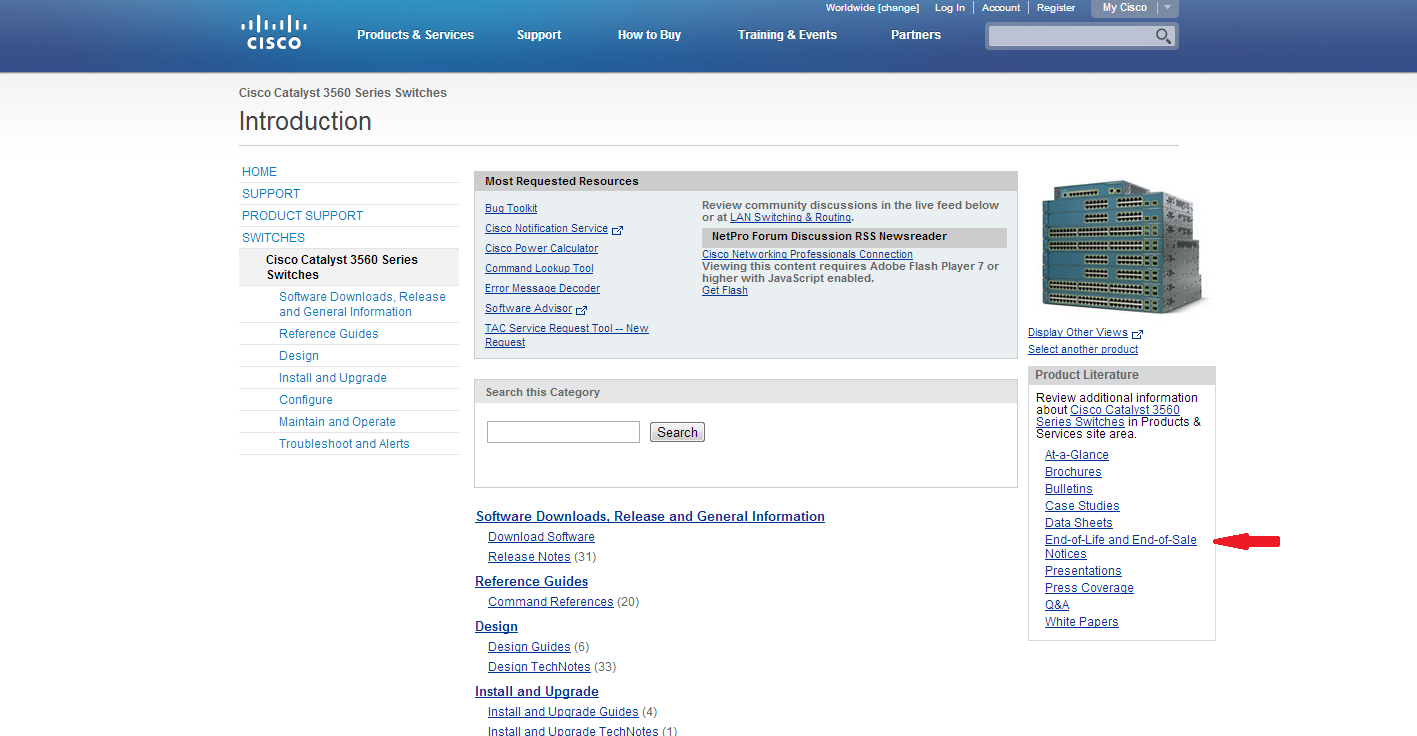1417x736 pixels.
Task: Open Command Lookup Tool link
Action: (x=539, y=268)
